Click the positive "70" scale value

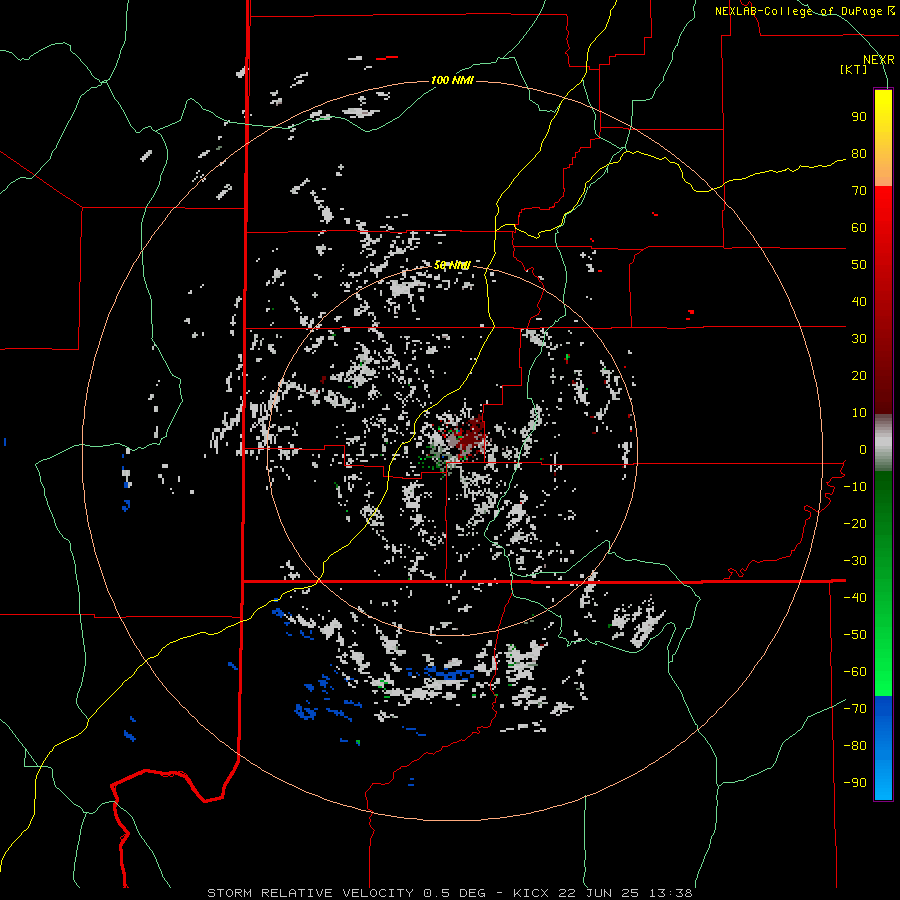(859, 191)
